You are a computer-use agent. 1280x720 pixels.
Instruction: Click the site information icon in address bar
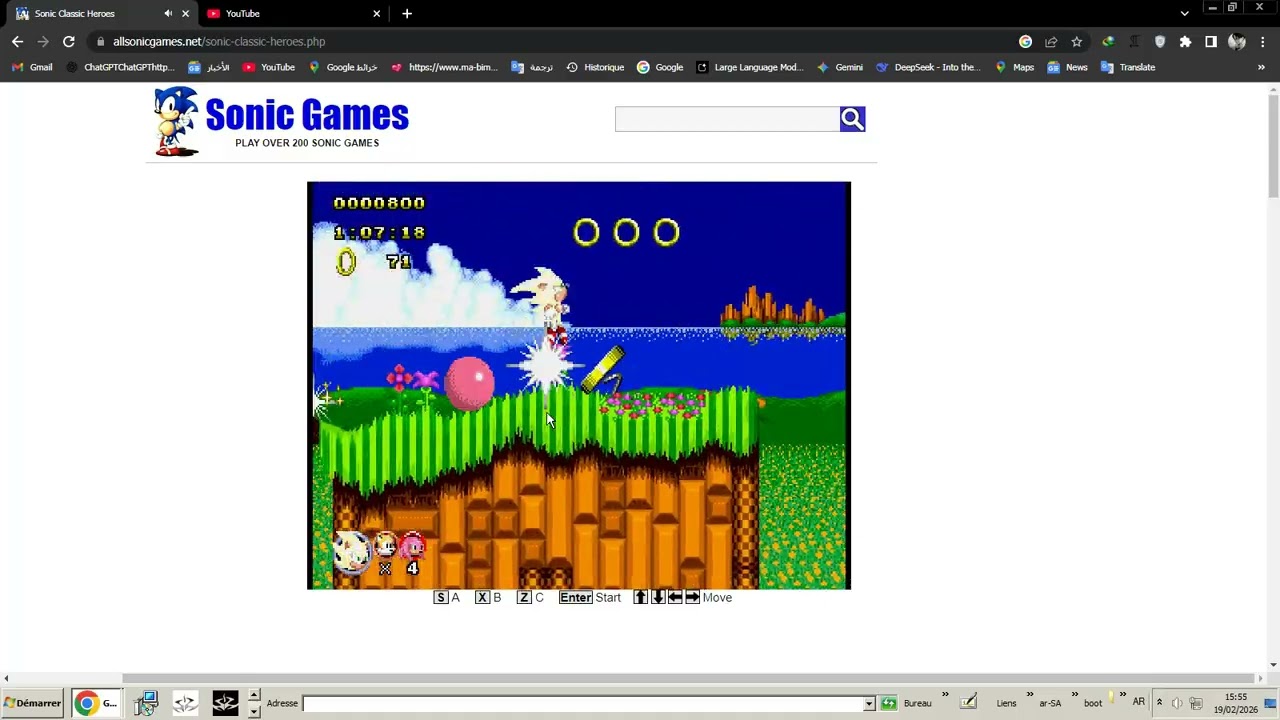(100, 41)
